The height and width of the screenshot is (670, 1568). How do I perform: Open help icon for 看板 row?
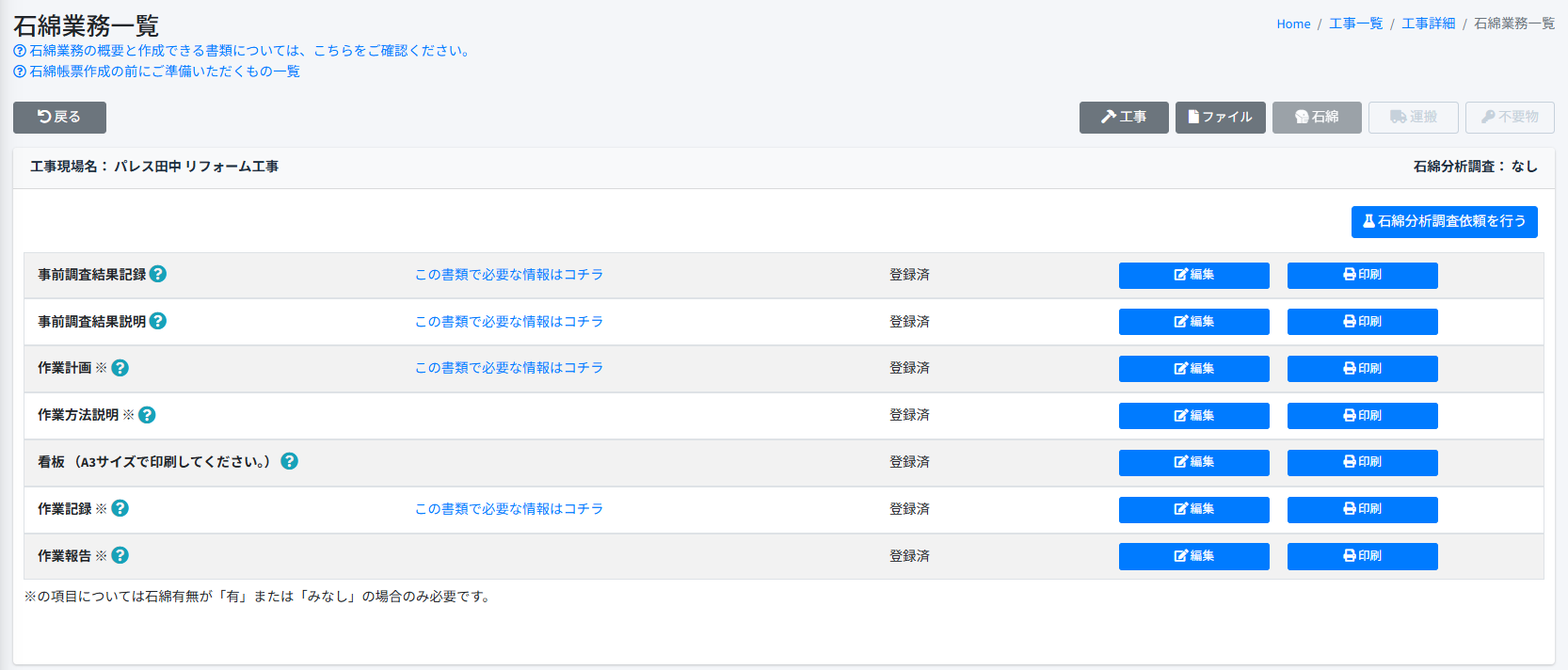tap(289, 461)
